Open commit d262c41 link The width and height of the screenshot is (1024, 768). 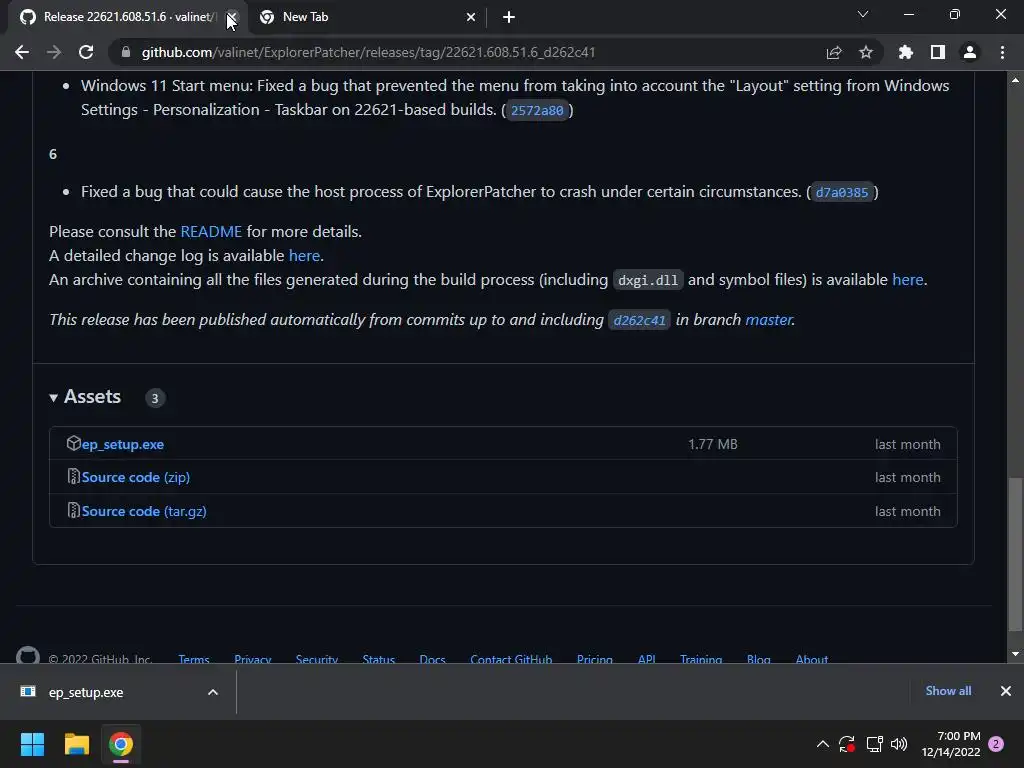point(639,321)
